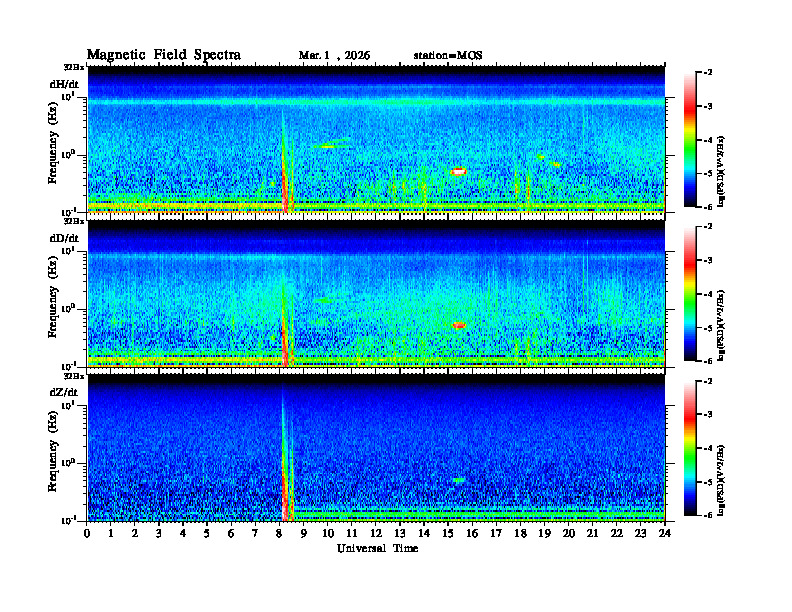Click the "-3" label on the dZ/dt color bar
Screen dimensions: 792x612
click(707, 415)
